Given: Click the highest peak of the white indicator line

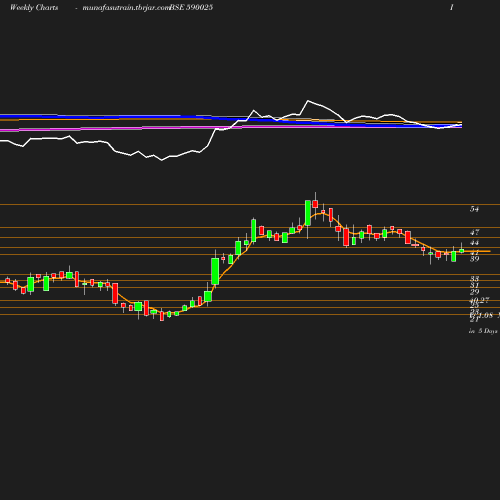Looking at the screenshot, I should (x=308, y=100).
